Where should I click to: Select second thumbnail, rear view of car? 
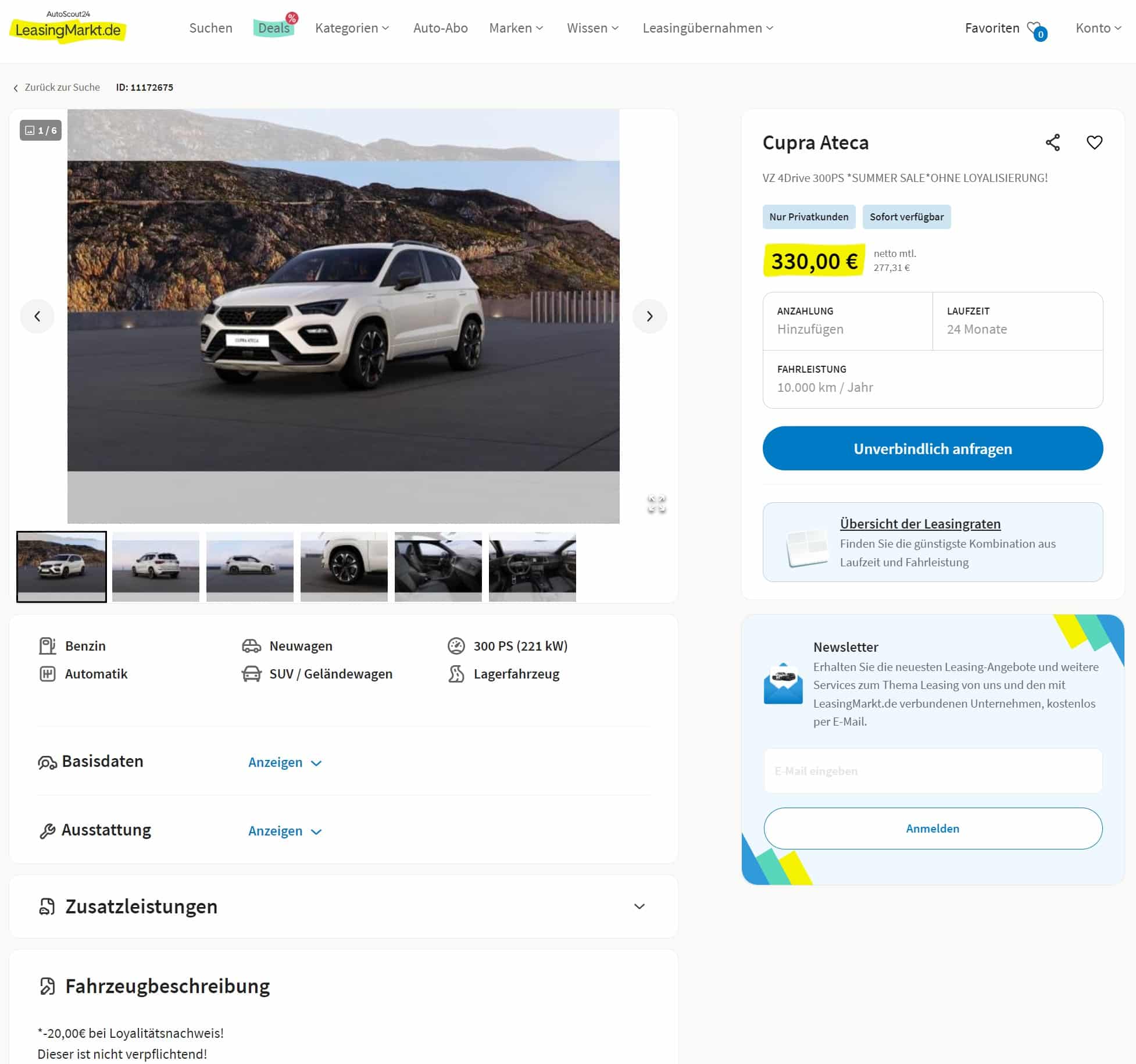156,567
